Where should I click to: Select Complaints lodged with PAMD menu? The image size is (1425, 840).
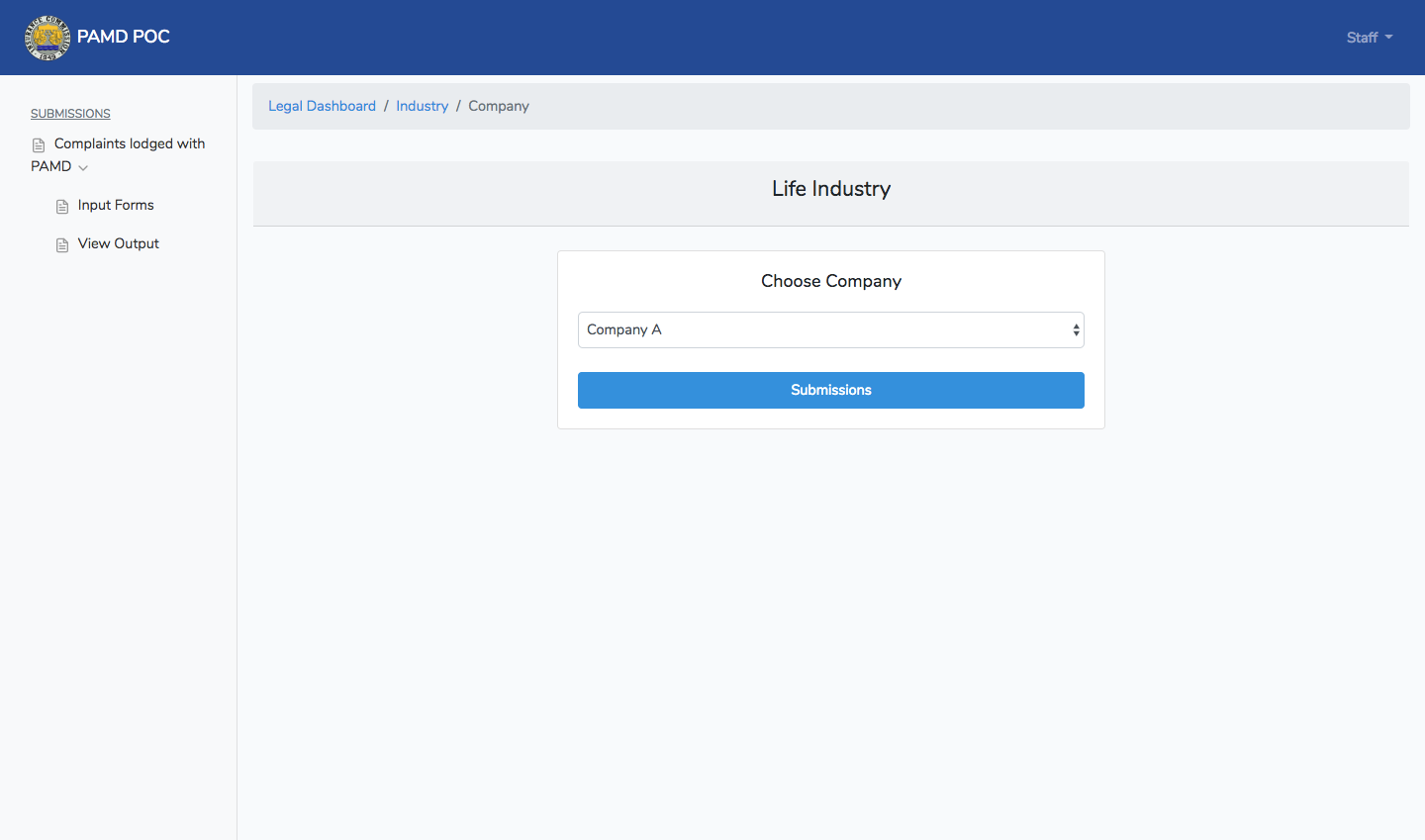(x=118, y=154)
